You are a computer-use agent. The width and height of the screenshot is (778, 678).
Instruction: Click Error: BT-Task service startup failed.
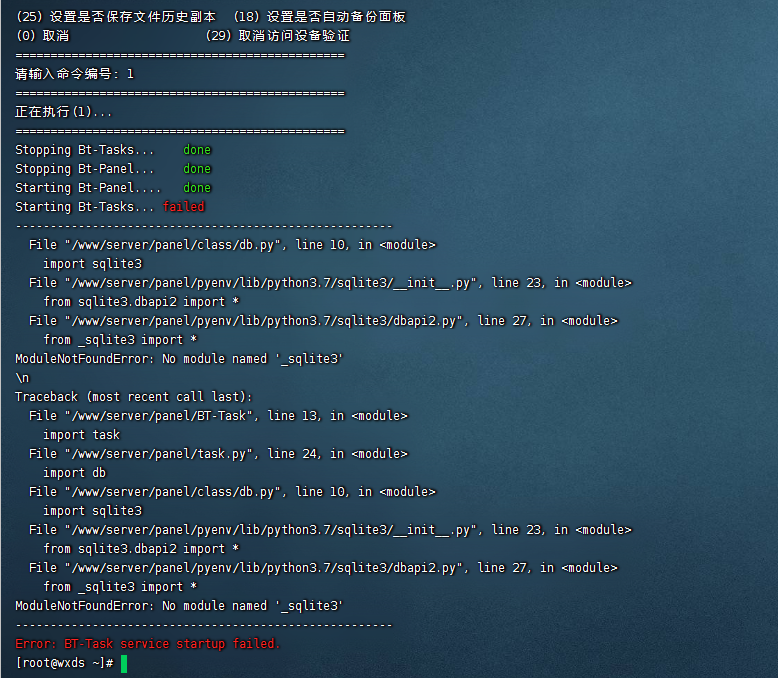148,644
